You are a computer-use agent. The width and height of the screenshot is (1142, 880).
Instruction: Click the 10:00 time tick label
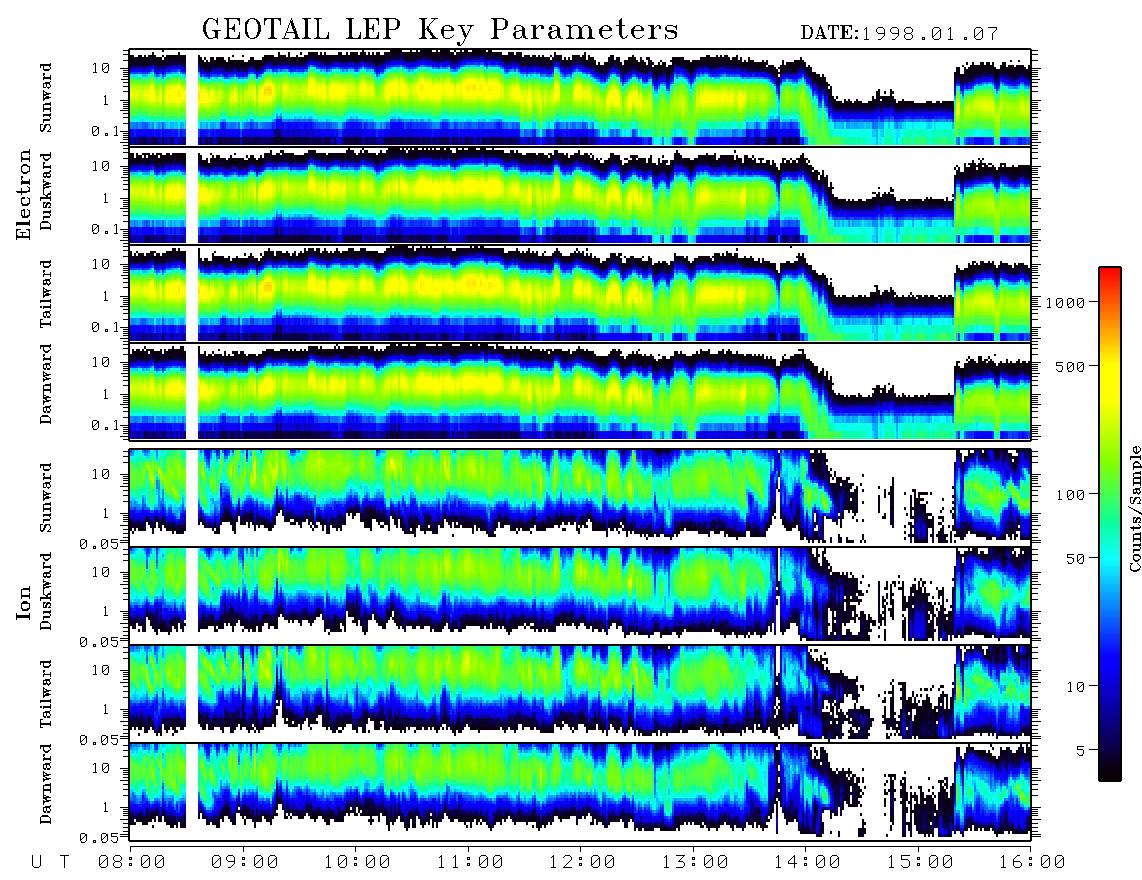click(358, 863)
